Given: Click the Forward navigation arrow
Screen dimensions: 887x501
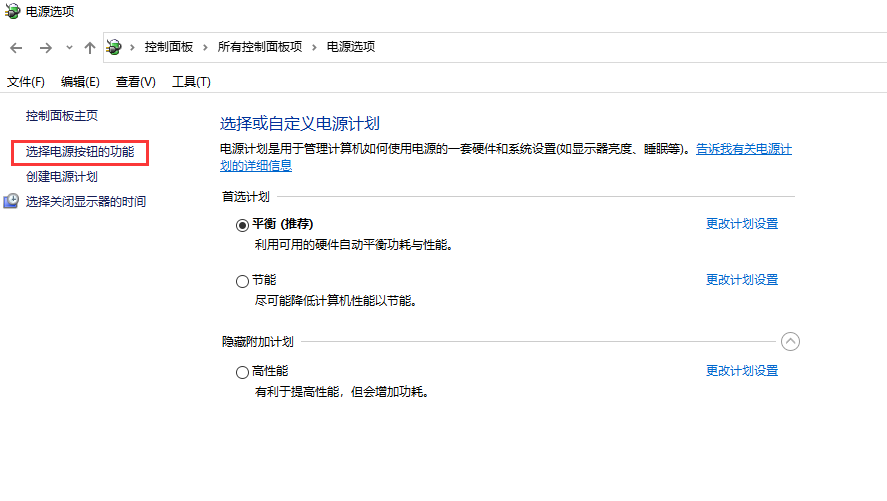Looking at the screenshot, I should pos(46,48).
